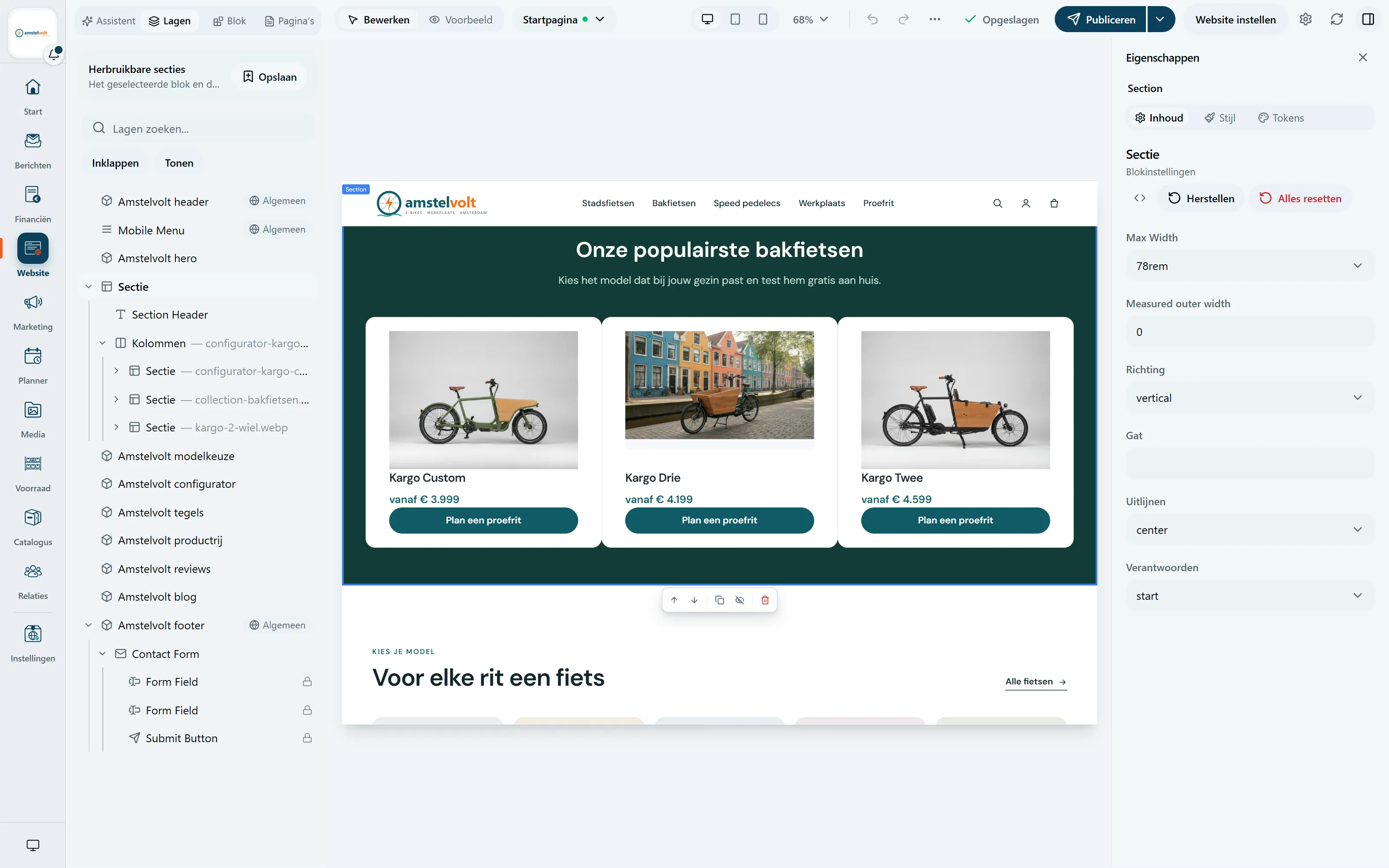Image resolution: width=1389 pixels, height=868 pixels.
Task: Focus the Lagen zoeken search field
Action: [x=199, y=128]
